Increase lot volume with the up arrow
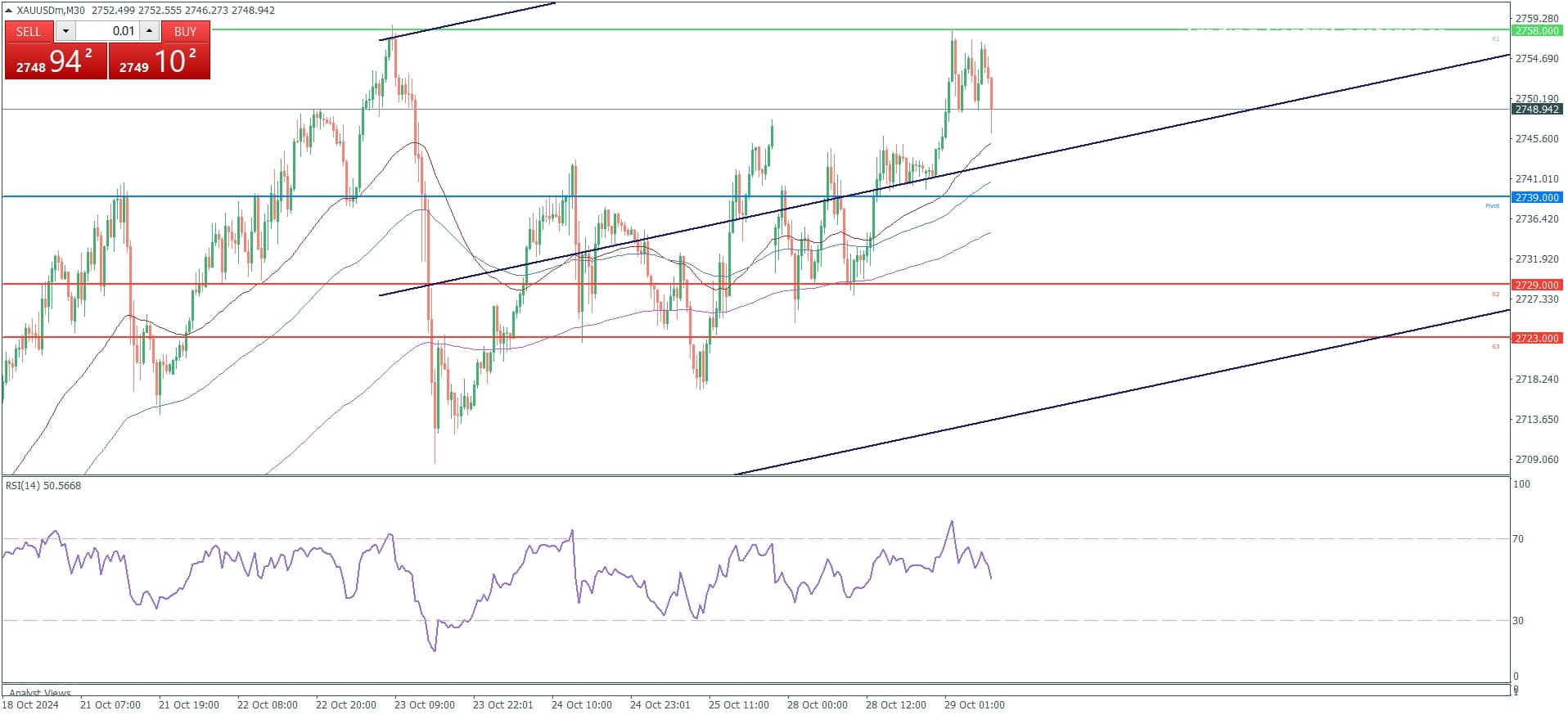 coord(149,31)
